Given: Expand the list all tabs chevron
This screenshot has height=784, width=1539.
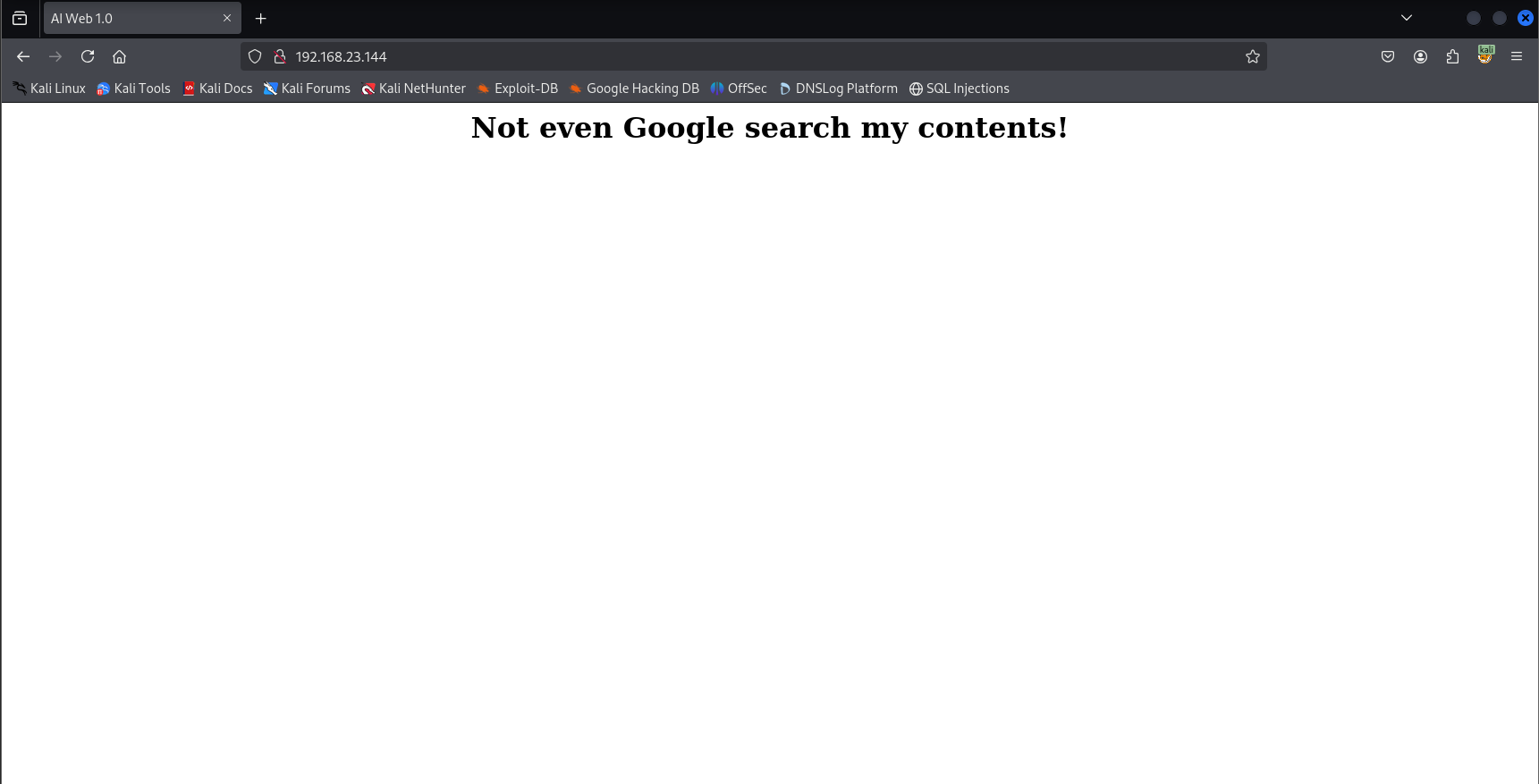Looking at the screenshot, I should coord(1406,18).
